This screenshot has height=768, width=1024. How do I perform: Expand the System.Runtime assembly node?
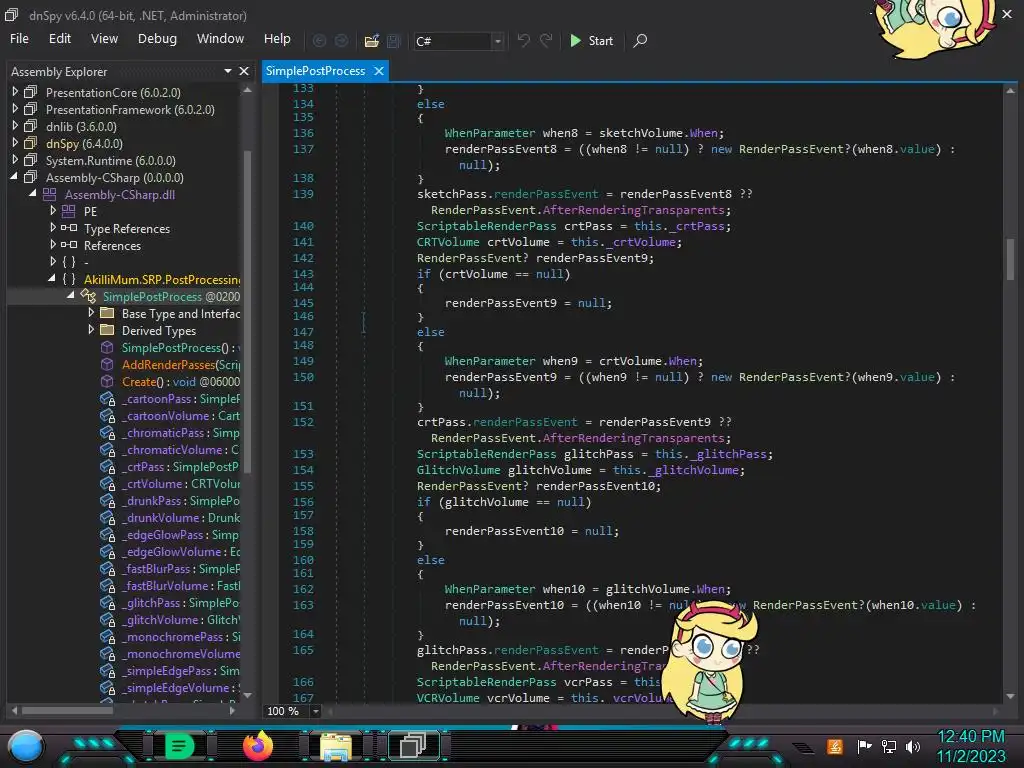[x=15, y=160]
